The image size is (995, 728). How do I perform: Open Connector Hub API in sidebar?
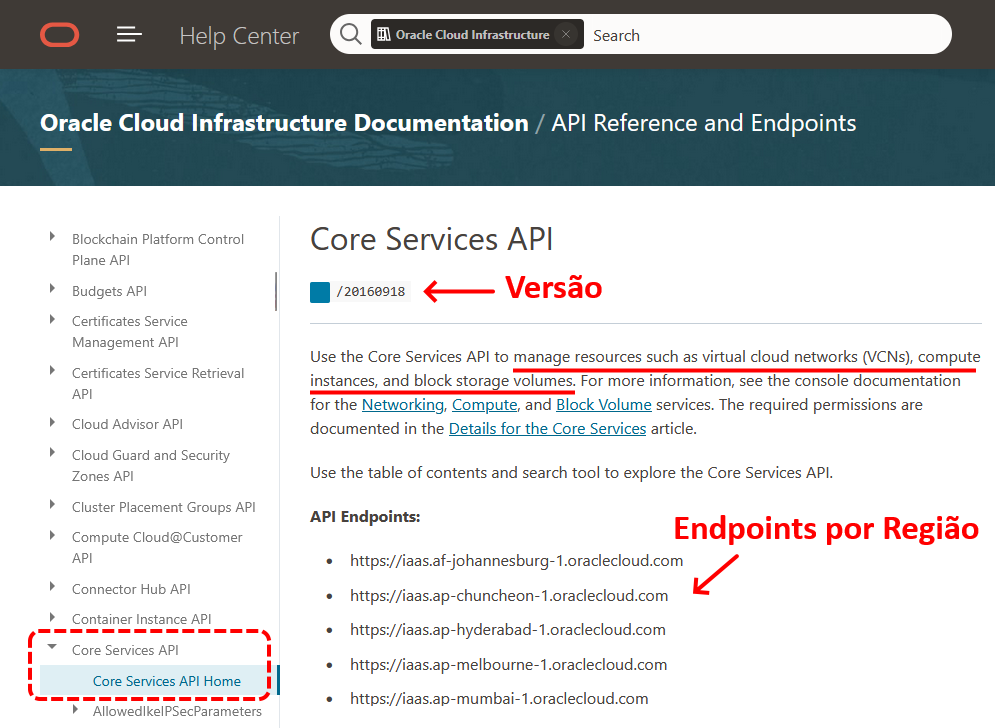131,589
